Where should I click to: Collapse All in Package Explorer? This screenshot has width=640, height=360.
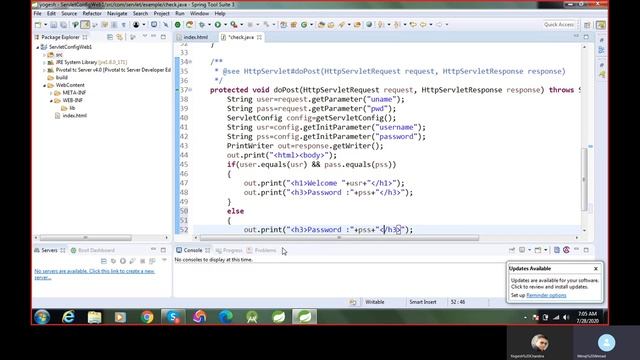point(110,37)
